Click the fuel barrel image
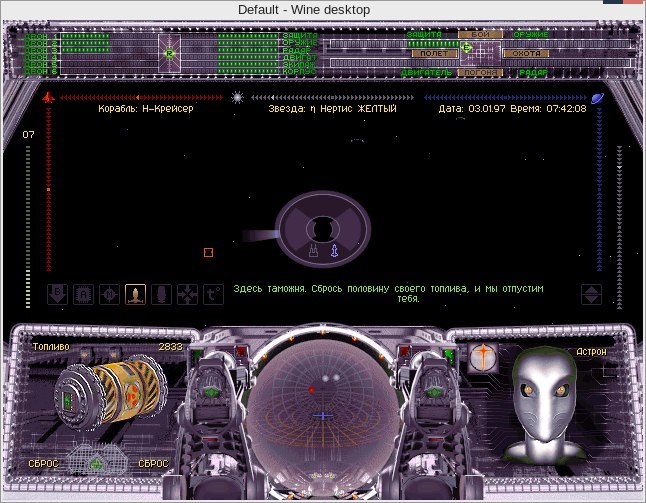This screenshot has height=503, width=646. tap(110, 392)
